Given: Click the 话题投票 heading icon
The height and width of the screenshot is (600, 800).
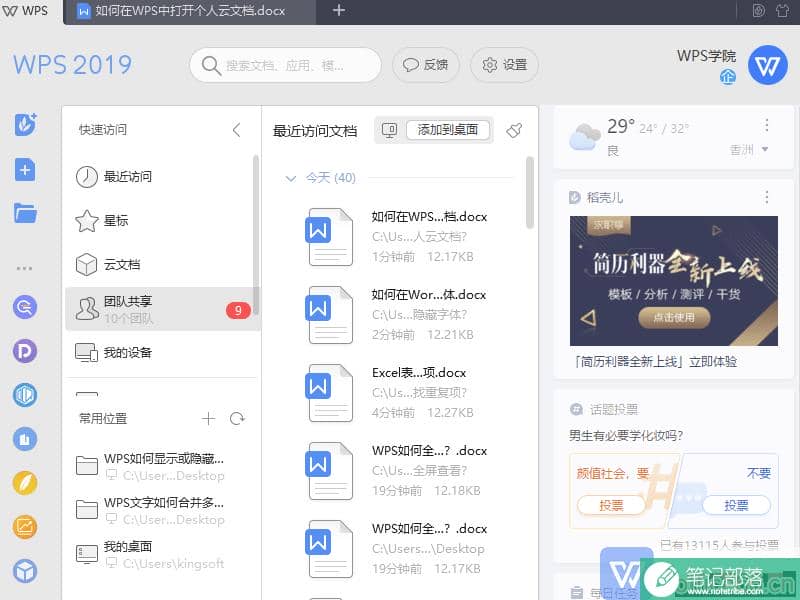Looking at the screenshot, I should pos(576,409).
